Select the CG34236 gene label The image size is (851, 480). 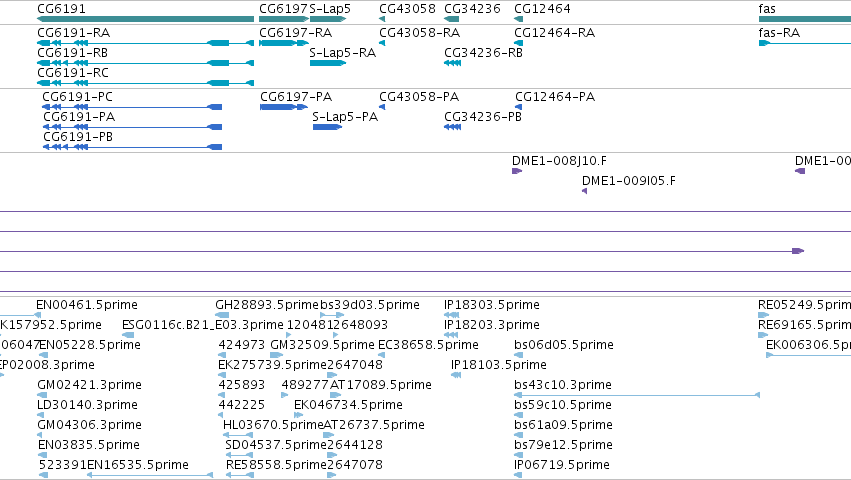472,9
